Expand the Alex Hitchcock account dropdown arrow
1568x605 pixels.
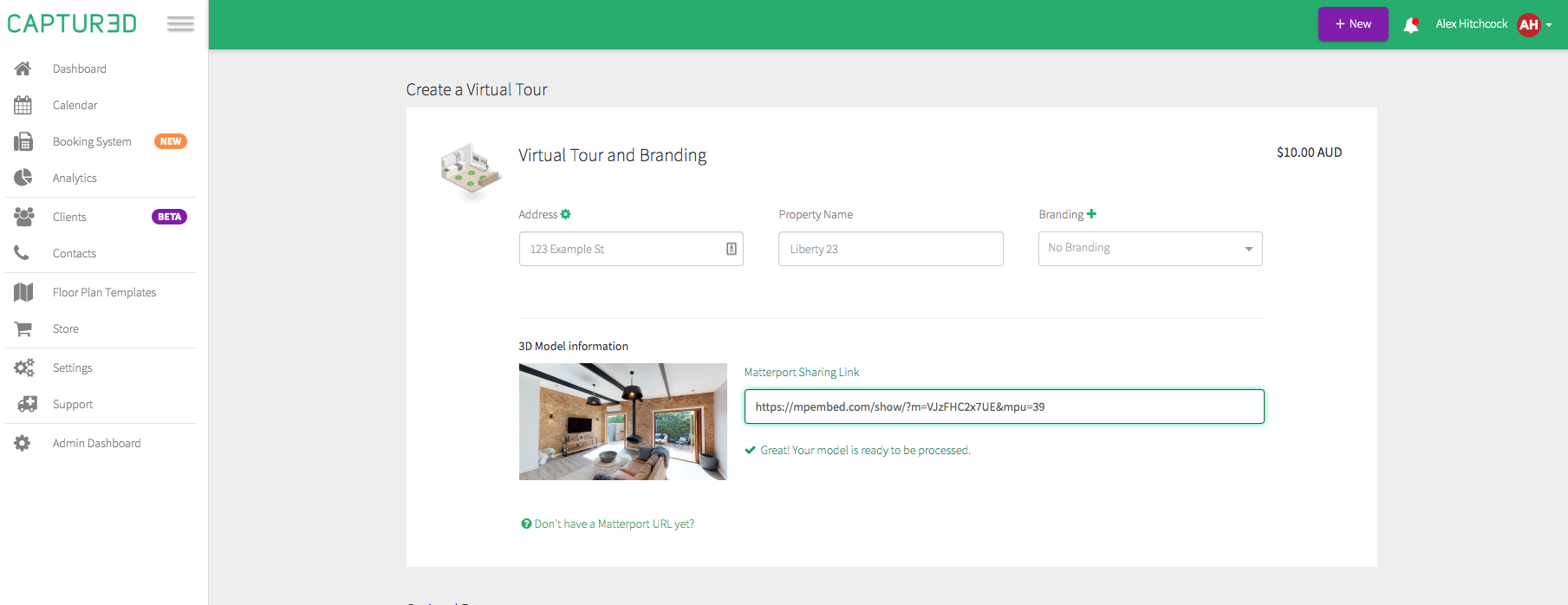(1549, 25)
